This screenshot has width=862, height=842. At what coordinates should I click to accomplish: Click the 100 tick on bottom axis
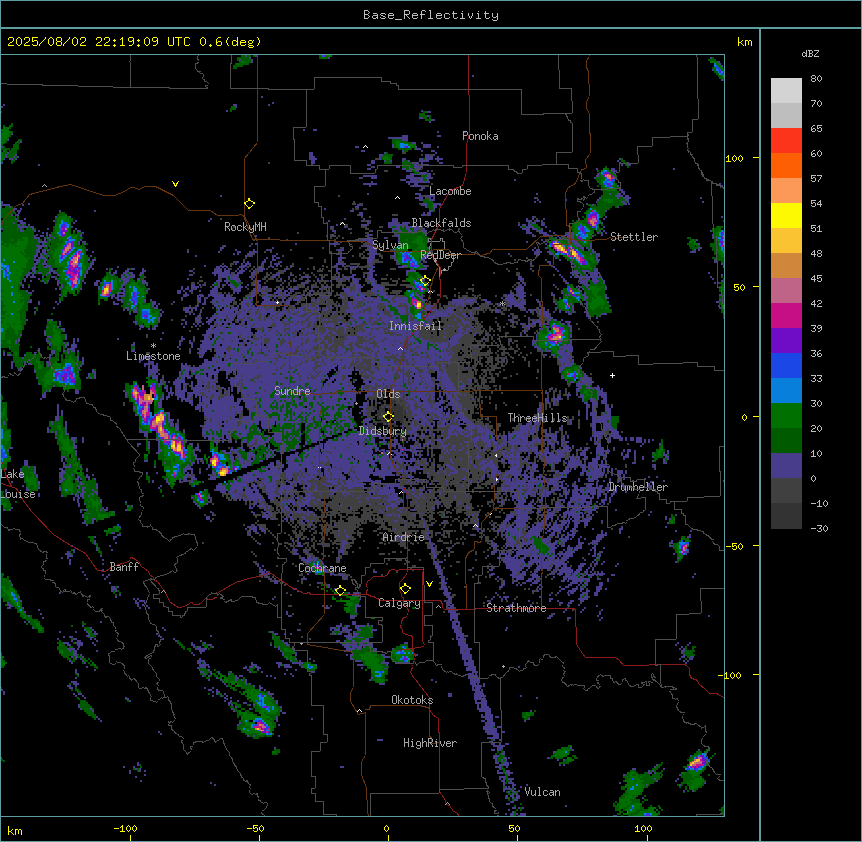(643, 828)
